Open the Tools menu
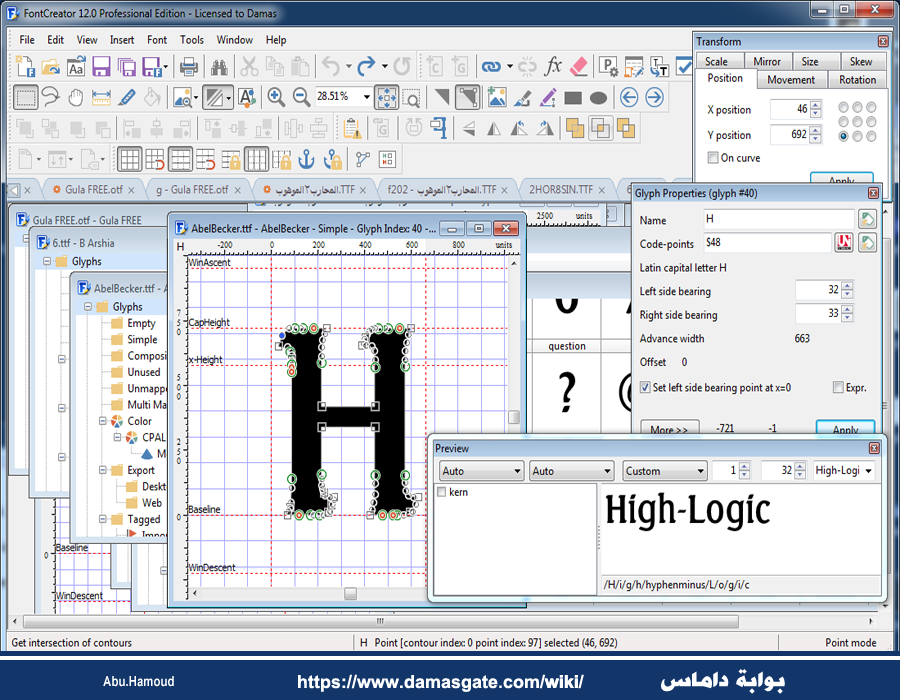900x700 pixels. pos(192,40)
